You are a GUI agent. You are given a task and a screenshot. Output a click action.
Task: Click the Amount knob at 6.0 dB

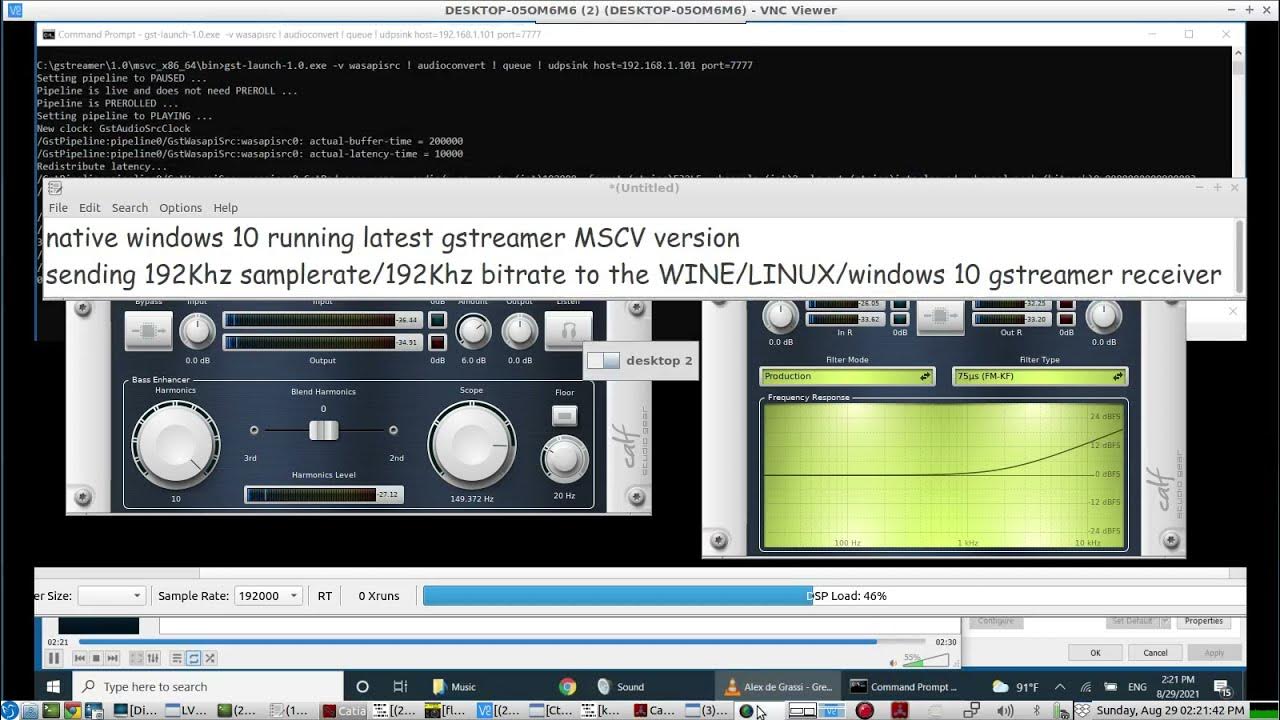click(x=473, y=331)
